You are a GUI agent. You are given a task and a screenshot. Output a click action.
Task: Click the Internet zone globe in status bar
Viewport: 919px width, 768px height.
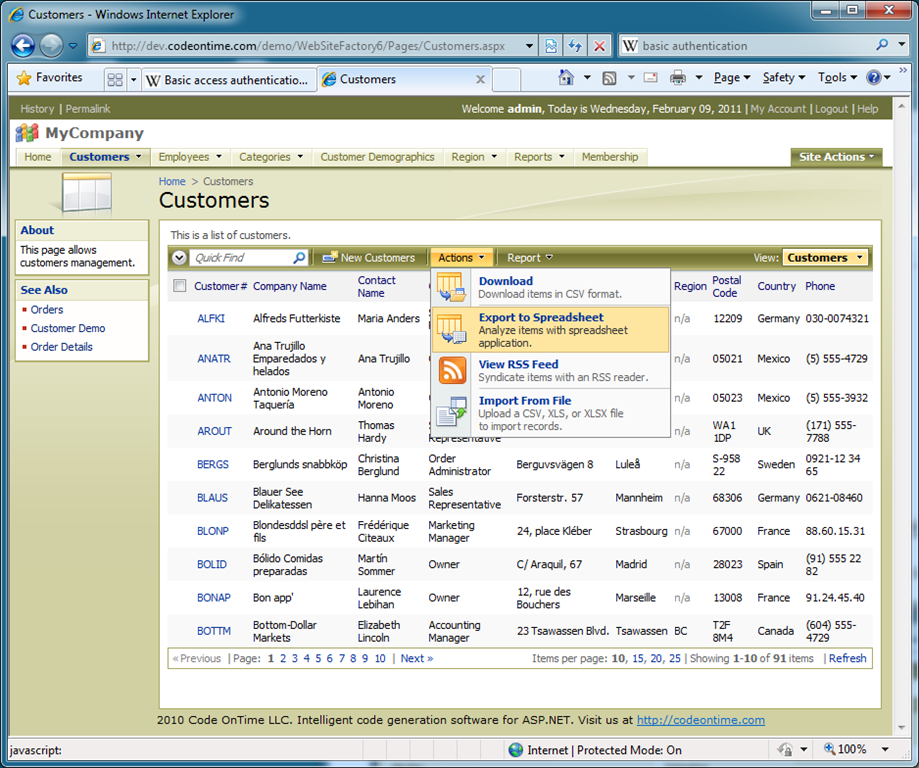[x=516, y=750]
